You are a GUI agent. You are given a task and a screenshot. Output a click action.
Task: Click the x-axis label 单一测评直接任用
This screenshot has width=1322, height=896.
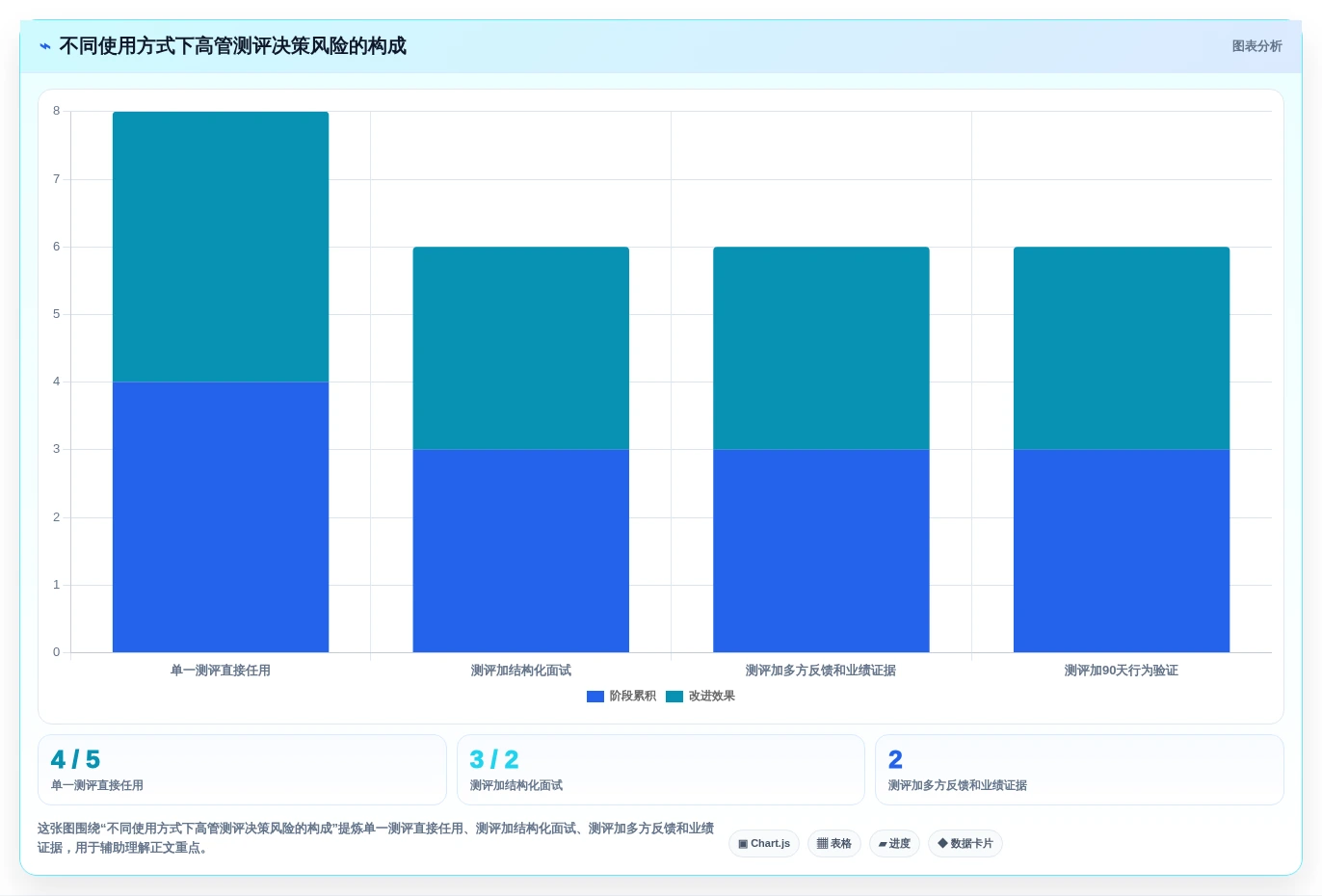click(x=221, y=671)
